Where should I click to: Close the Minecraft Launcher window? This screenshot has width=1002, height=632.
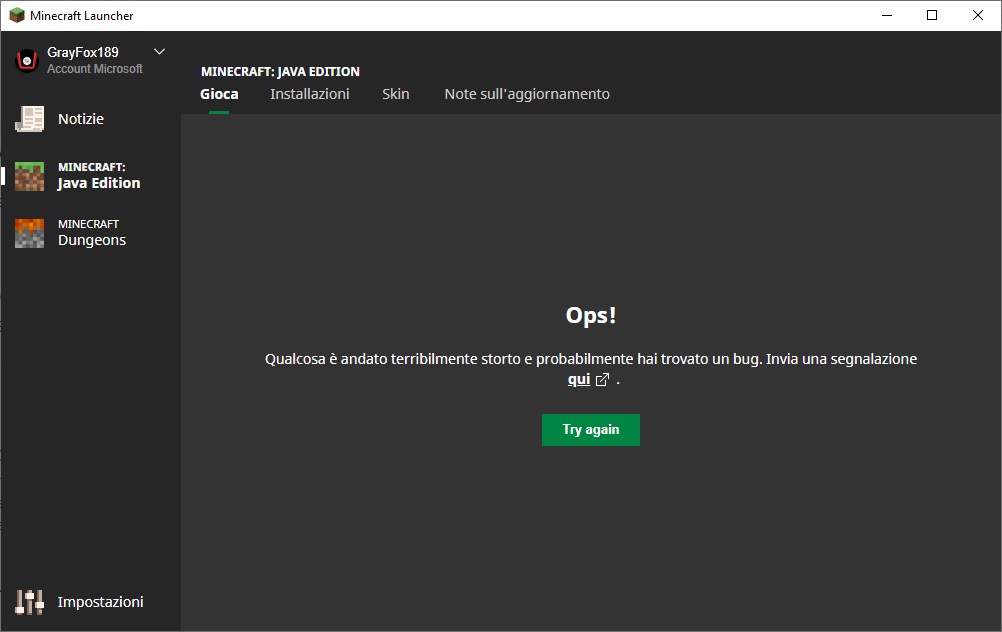(x=978, y=15)
